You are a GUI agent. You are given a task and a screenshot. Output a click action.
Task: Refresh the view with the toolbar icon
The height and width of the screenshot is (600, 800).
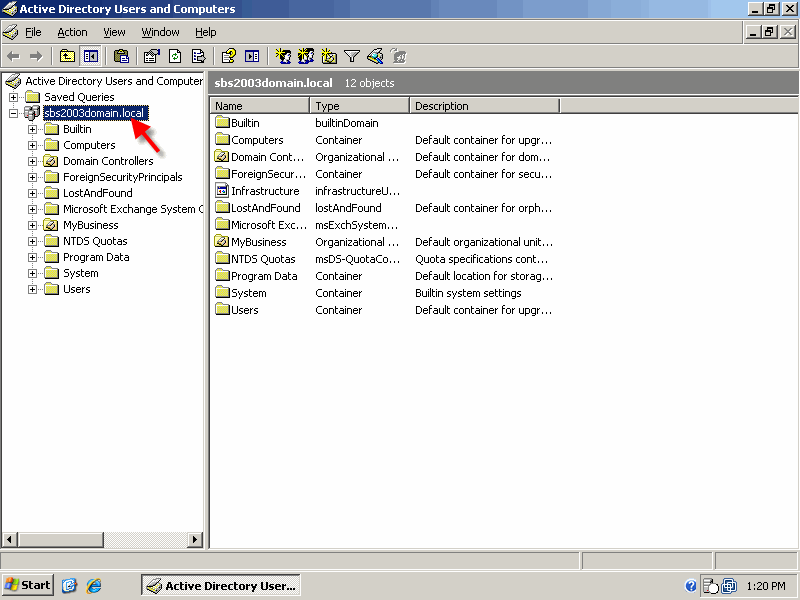click(x=175, y=56)
